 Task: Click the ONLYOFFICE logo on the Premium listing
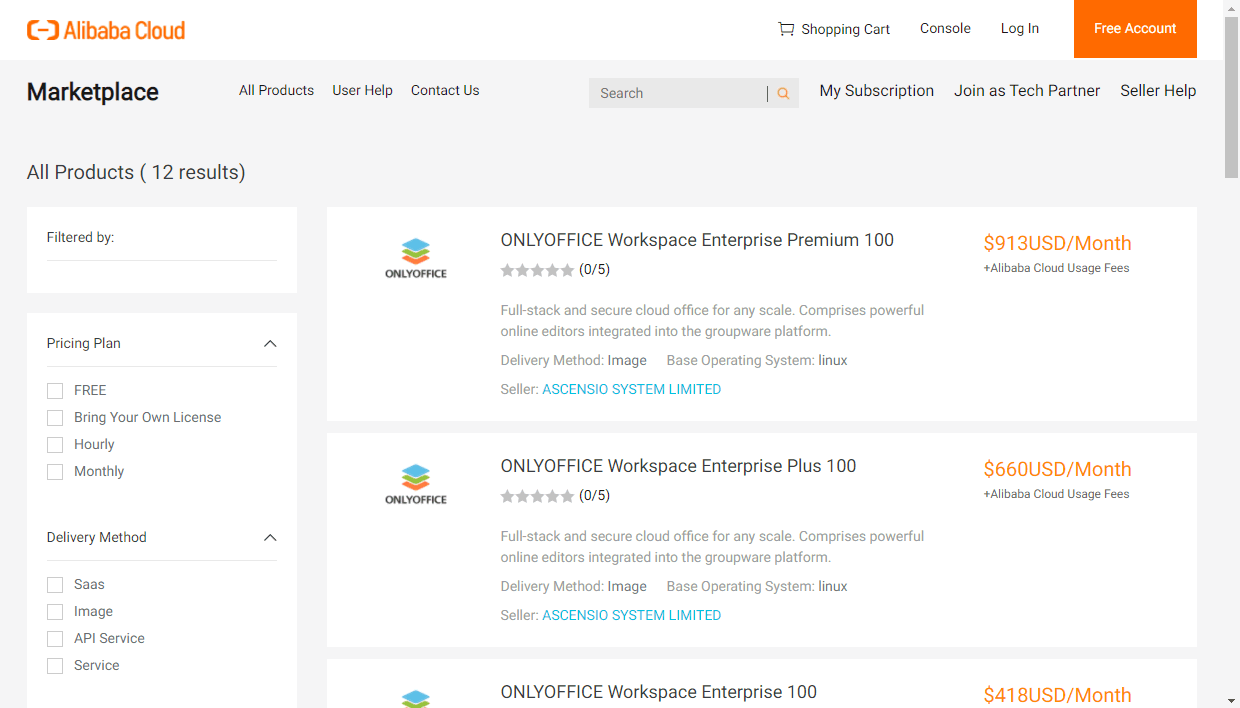(x=416, y=256)
